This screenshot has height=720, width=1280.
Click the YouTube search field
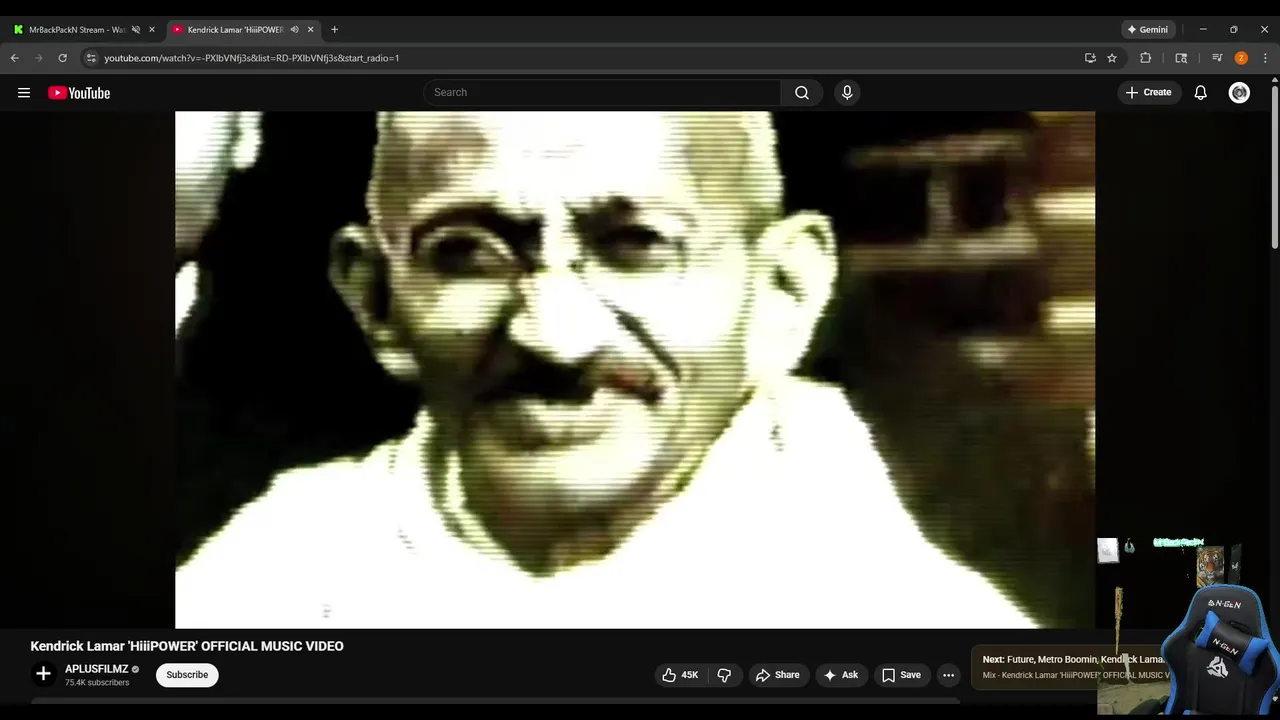(602, 92)
